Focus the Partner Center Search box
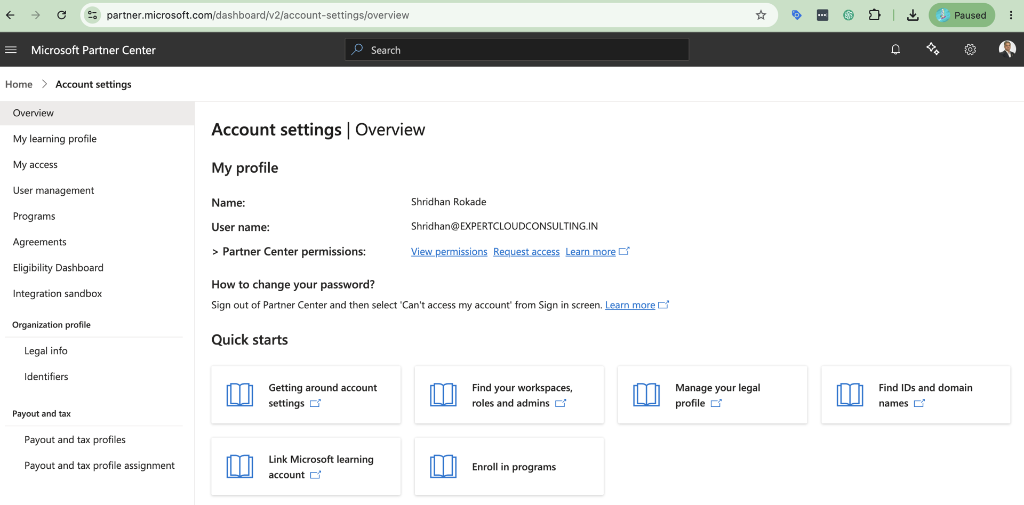This screenshot has height=505, width=1024. coord(517,50)
